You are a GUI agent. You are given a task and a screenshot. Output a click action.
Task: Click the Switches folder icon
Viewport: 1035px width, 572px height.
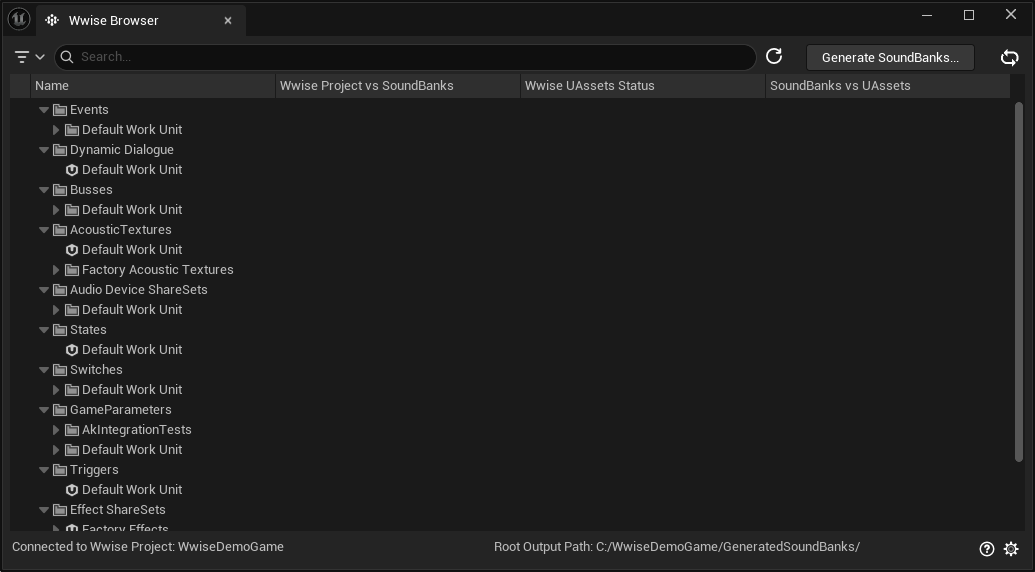60,370
